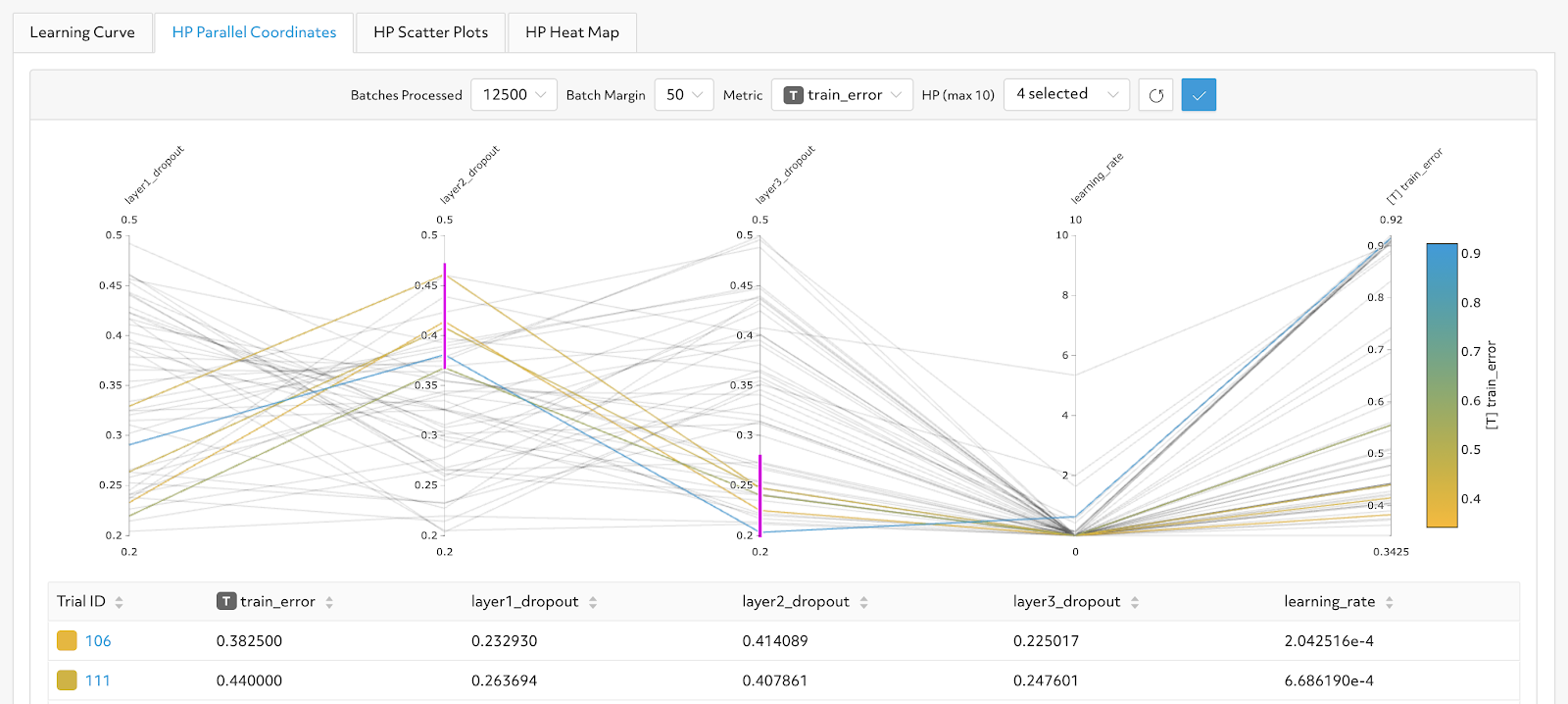Click the Batches Processed label
Viewport: 1568px width, 704px height.
coord(407,95)
